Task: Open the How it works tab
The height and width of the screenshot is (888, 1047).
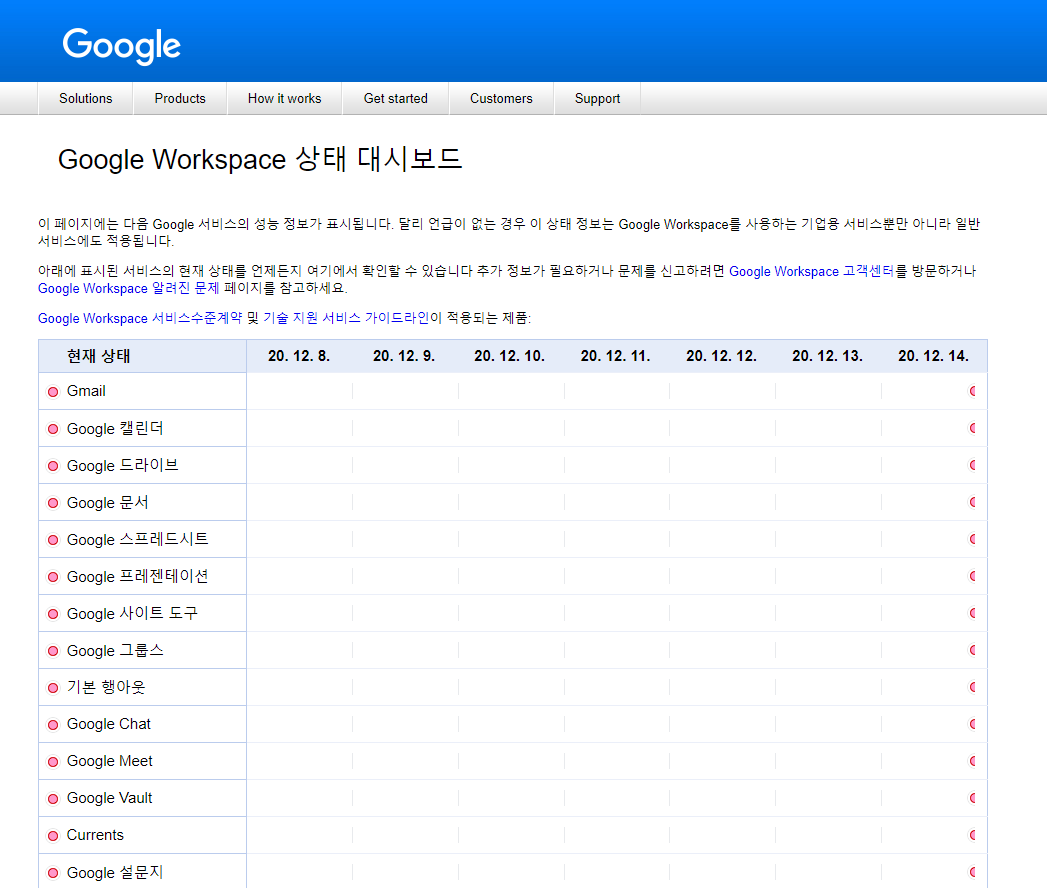Action: click(x=284, y=98)
